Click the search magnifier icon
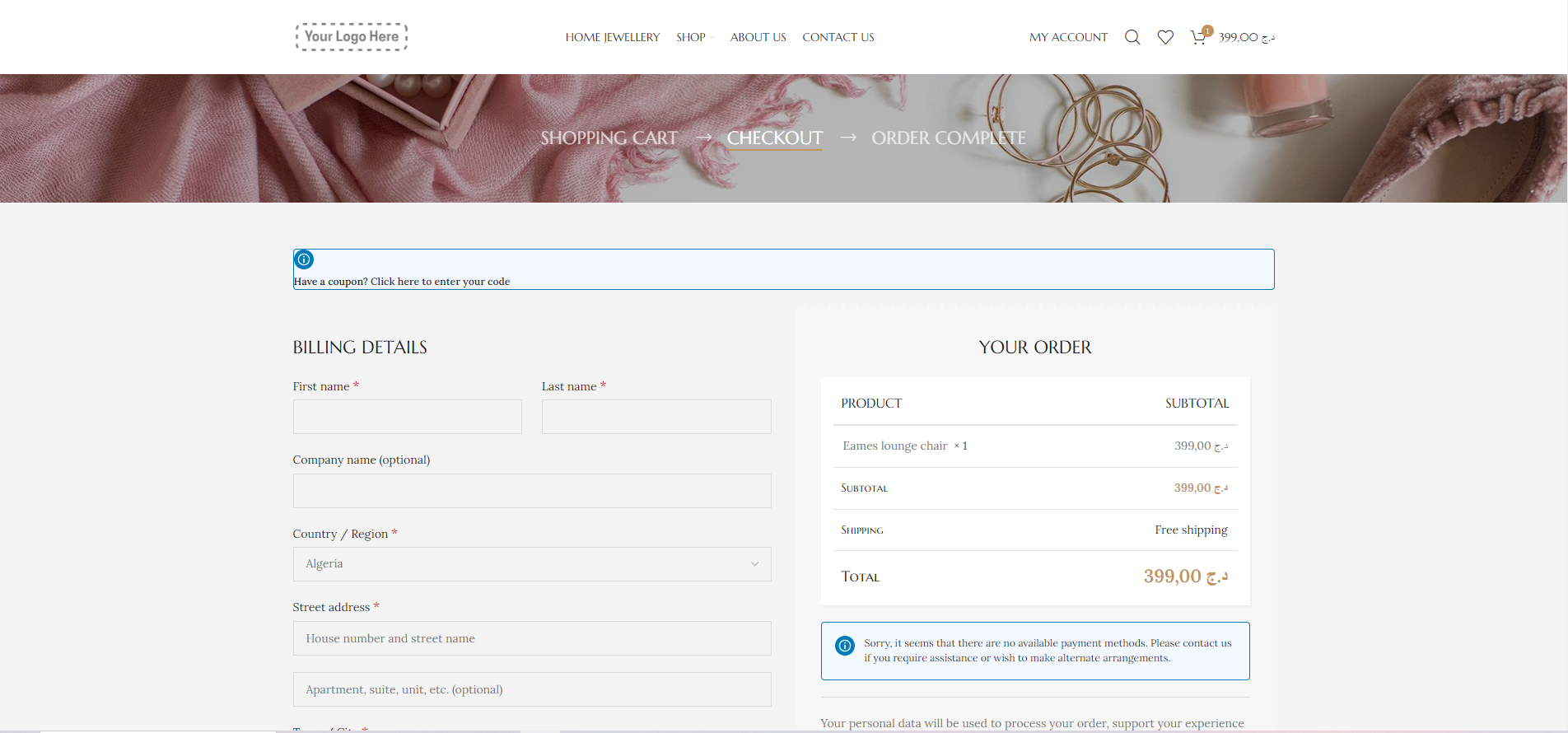1568x733 pixels. pos(1132,37)
